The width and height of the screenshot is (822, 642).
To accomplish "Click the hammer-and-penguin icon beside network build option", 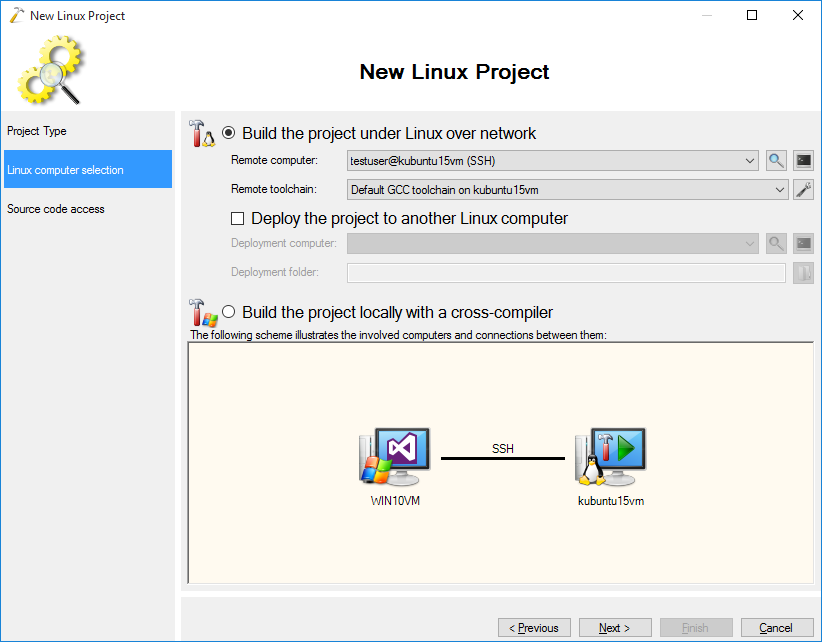I will tap(202, 133).
